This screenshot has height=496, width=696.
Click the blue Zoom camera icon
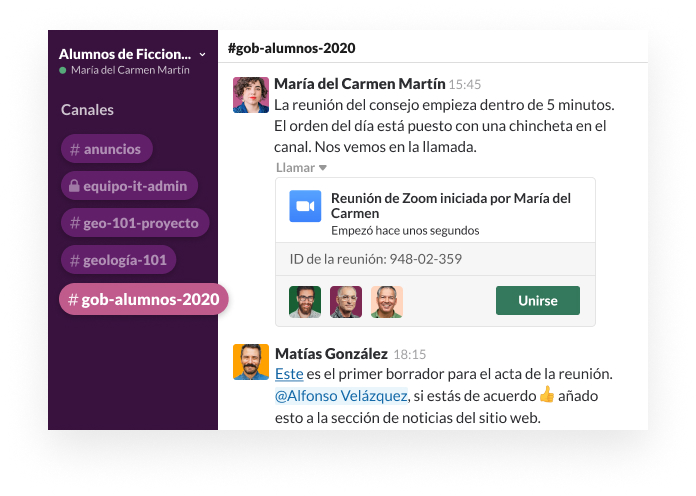305,206
